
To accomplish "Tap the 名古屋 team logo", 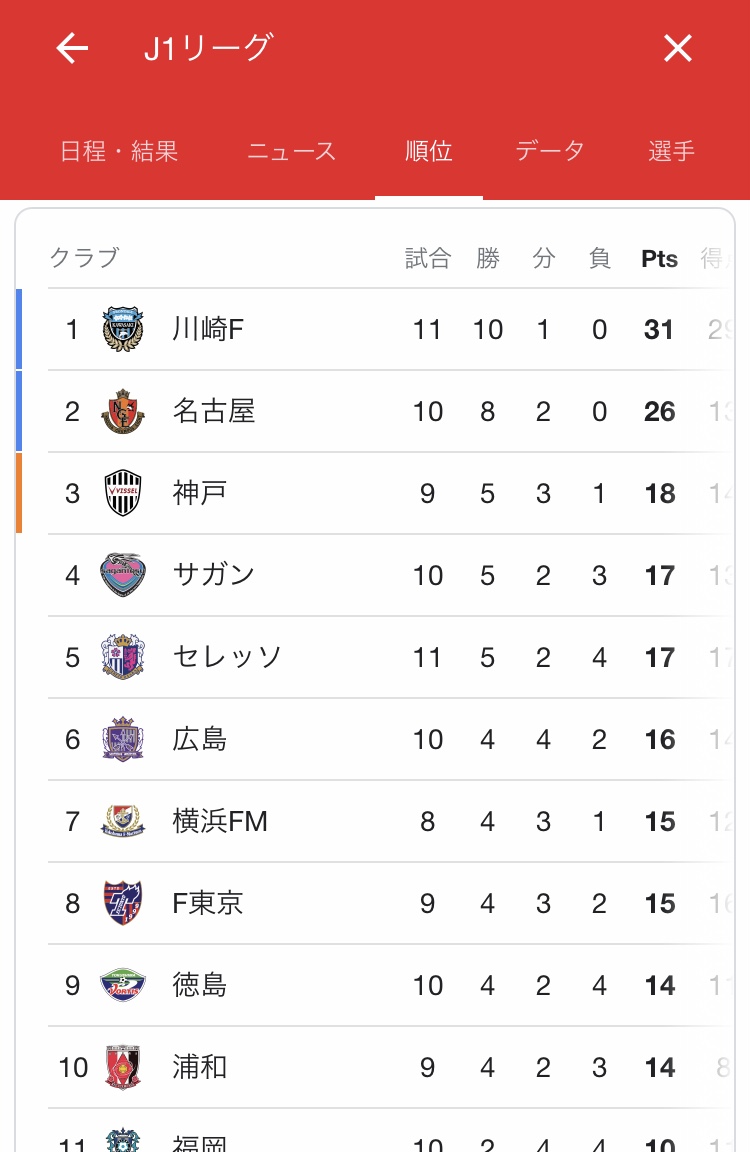I will 123,412.
